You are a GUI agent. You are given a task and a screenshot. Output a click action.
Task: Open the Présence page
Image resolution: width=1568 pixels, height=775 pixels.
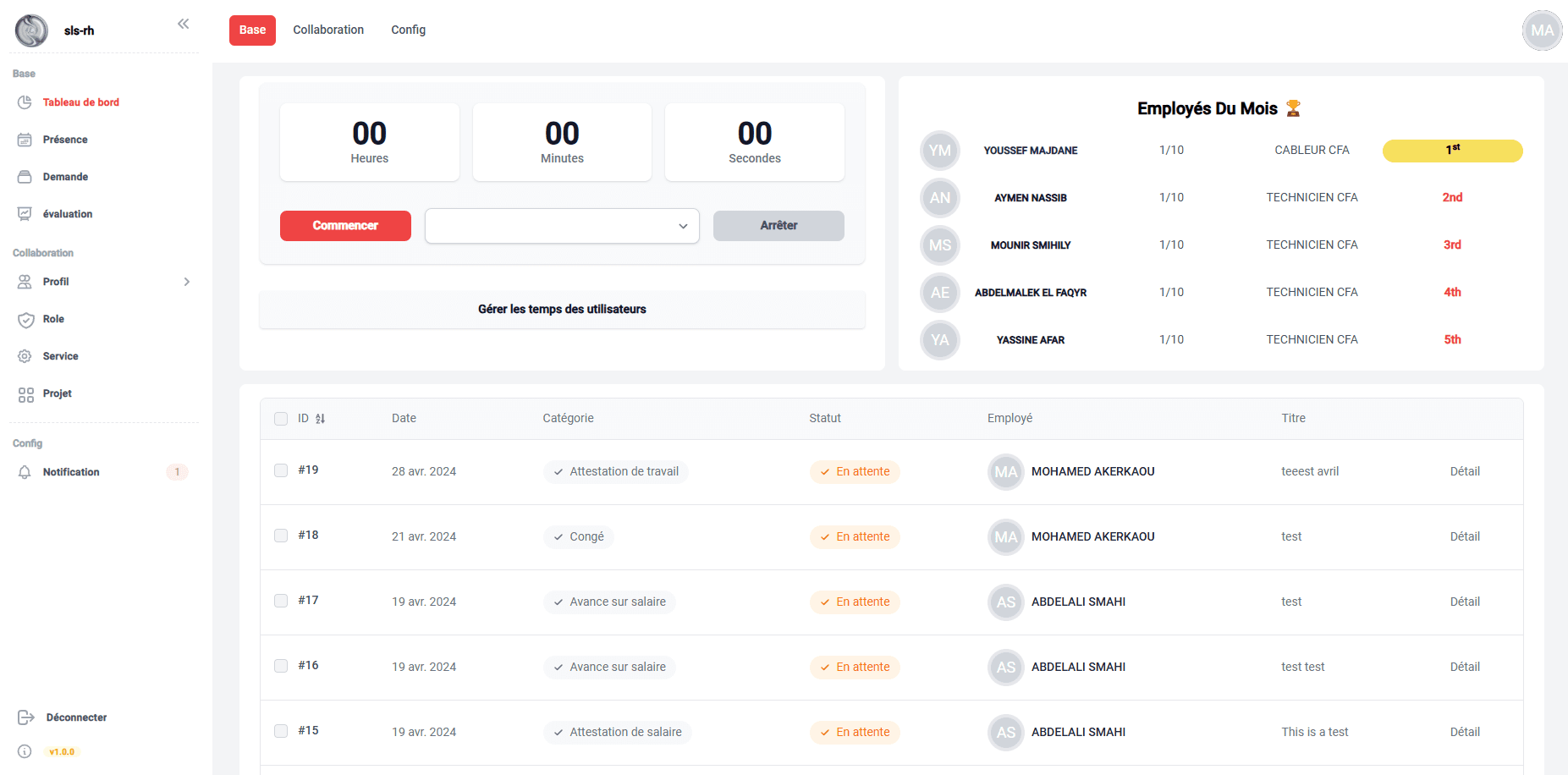(65, 140)
